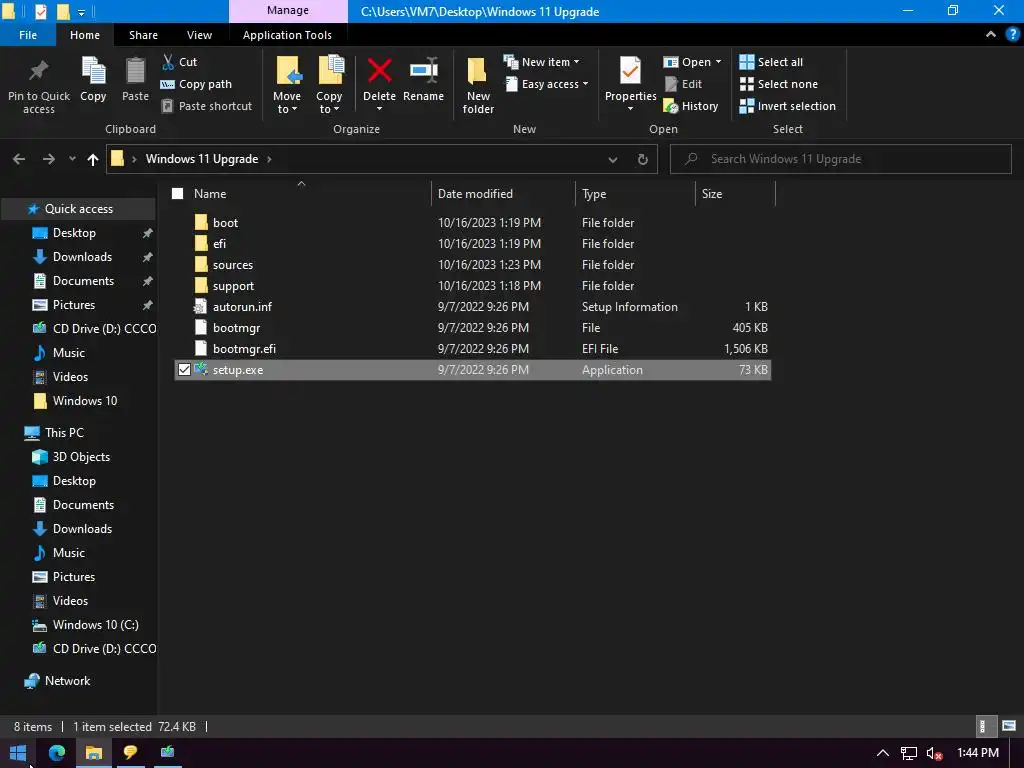The width and height of the screenshot is (1024, 768).
Task: Refresh the folder view
Action: 643,159
